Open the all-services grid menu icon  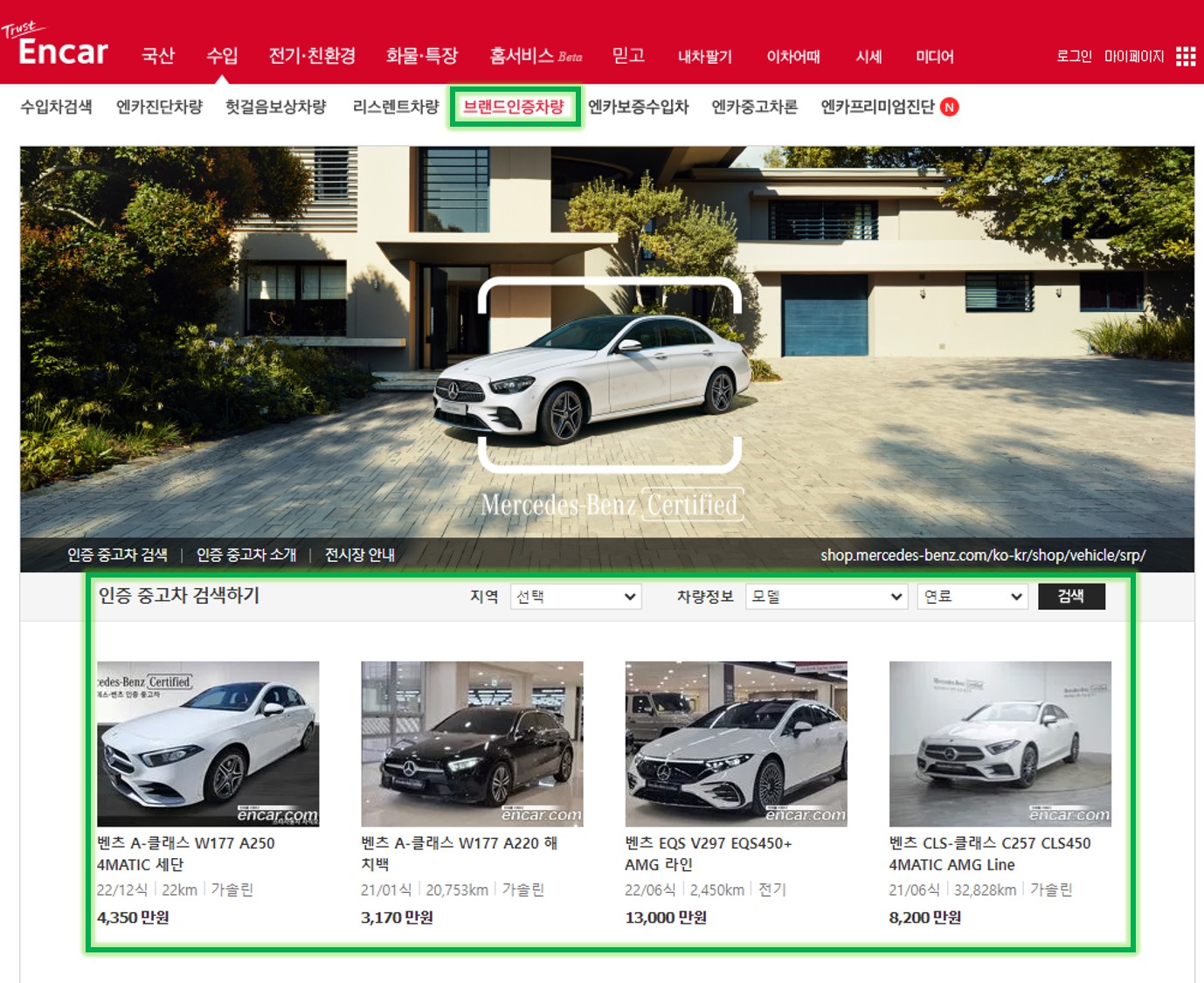(1185, 57)
